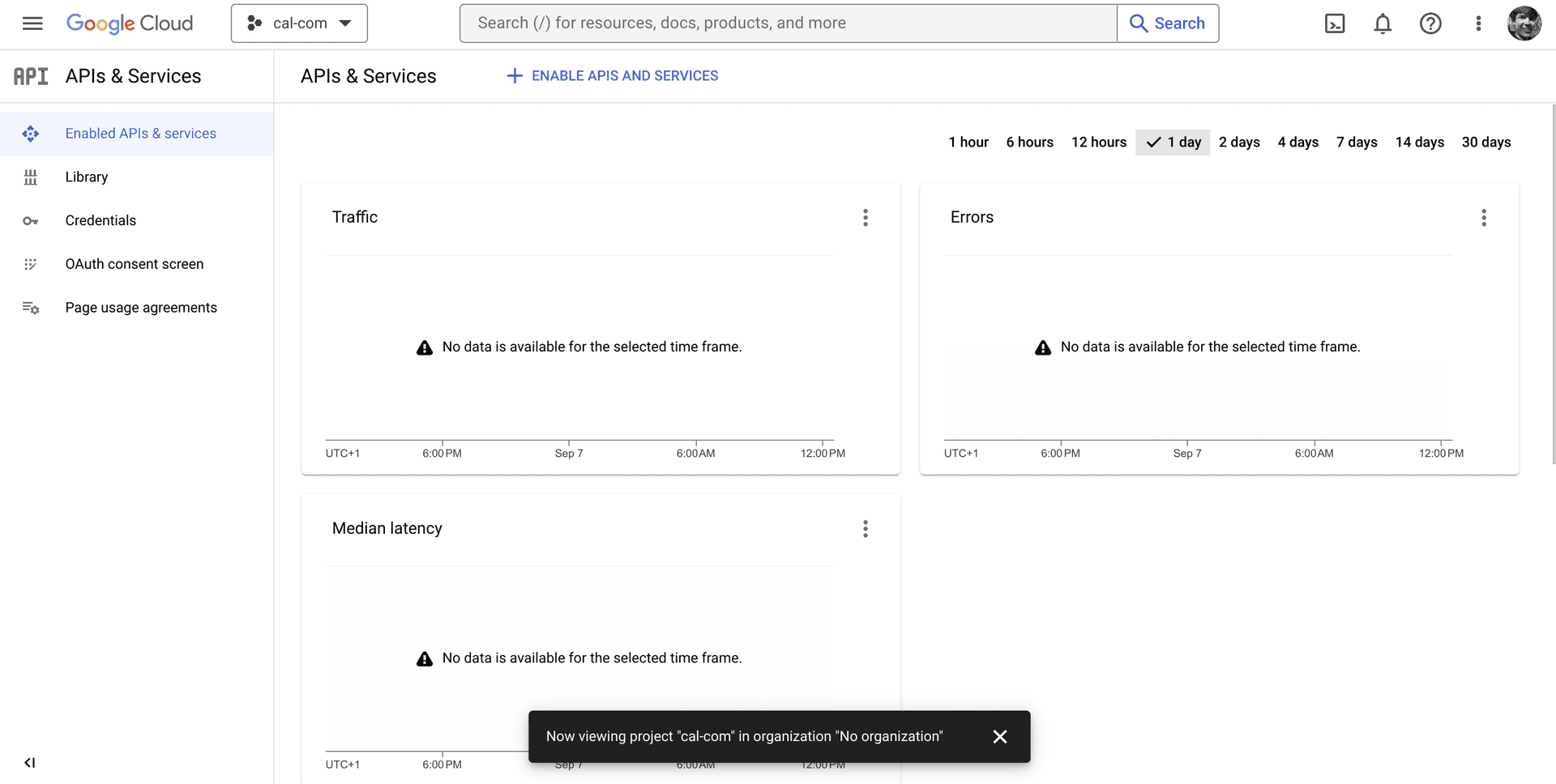The width and height of the screenshot is (1556, 784).
Task: Open the Median latency chart options menu
Action: (x=865, y=529)
